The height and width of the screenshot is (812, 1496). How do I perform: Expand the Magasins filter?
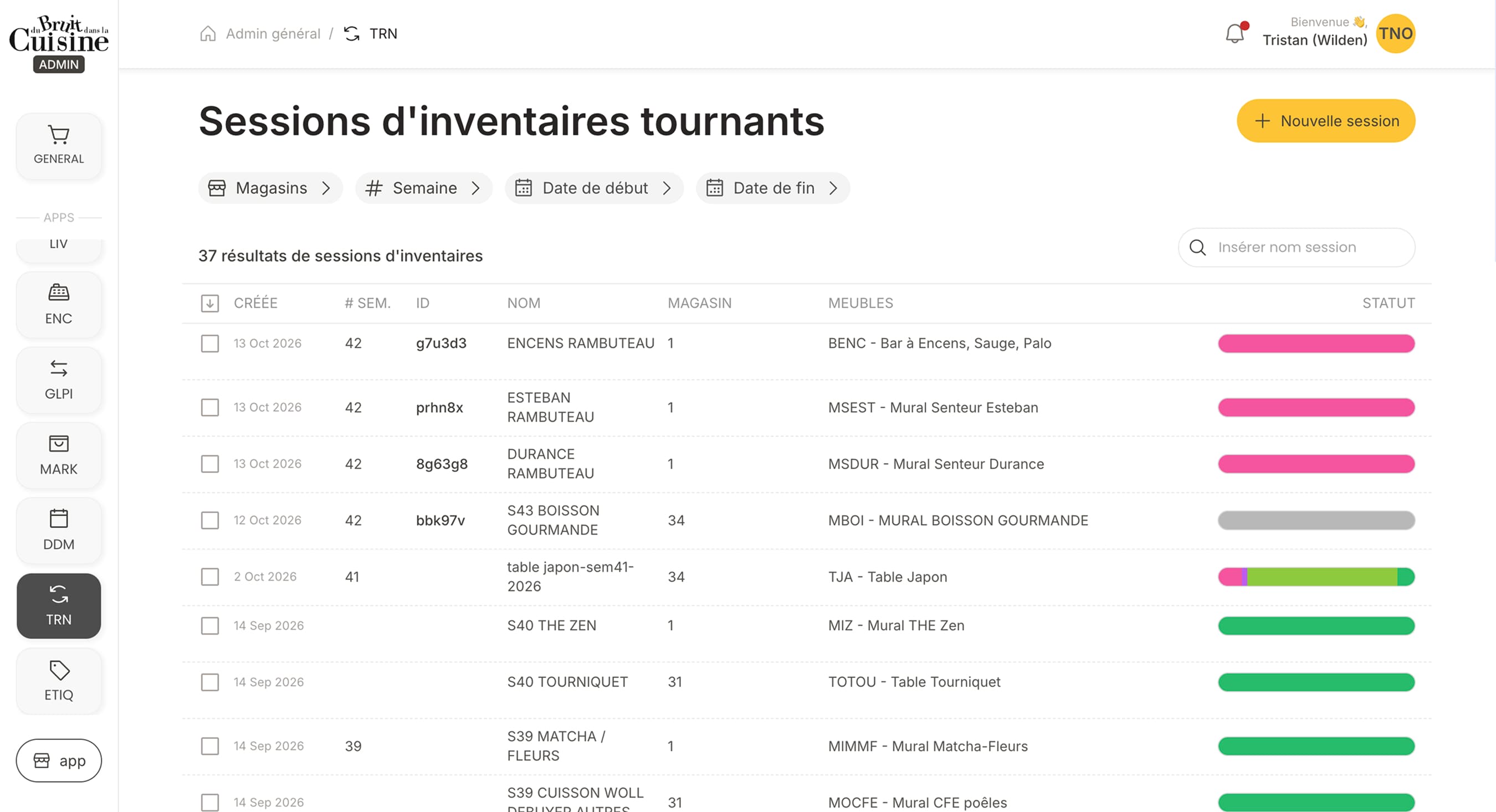point(270,187)
